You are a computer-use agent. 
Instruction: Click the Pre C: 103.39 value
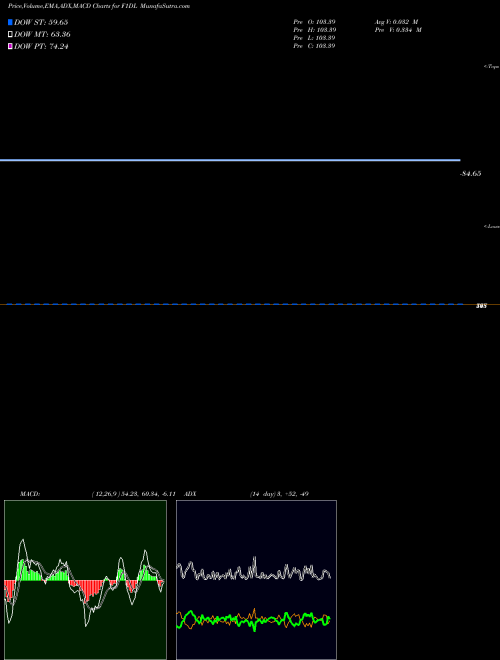click(314, 46)
